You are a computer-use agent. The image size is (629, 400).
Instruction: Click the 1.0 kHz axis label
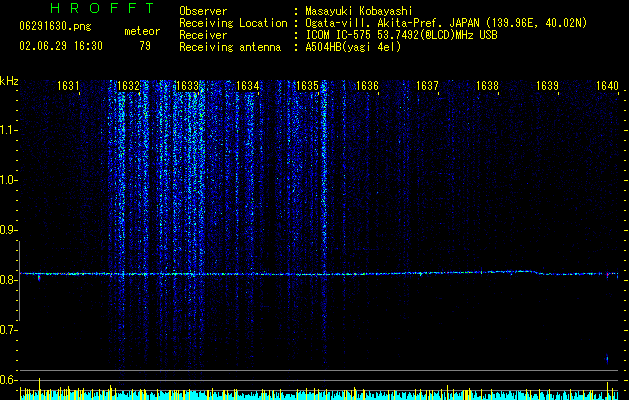point(8,180)
